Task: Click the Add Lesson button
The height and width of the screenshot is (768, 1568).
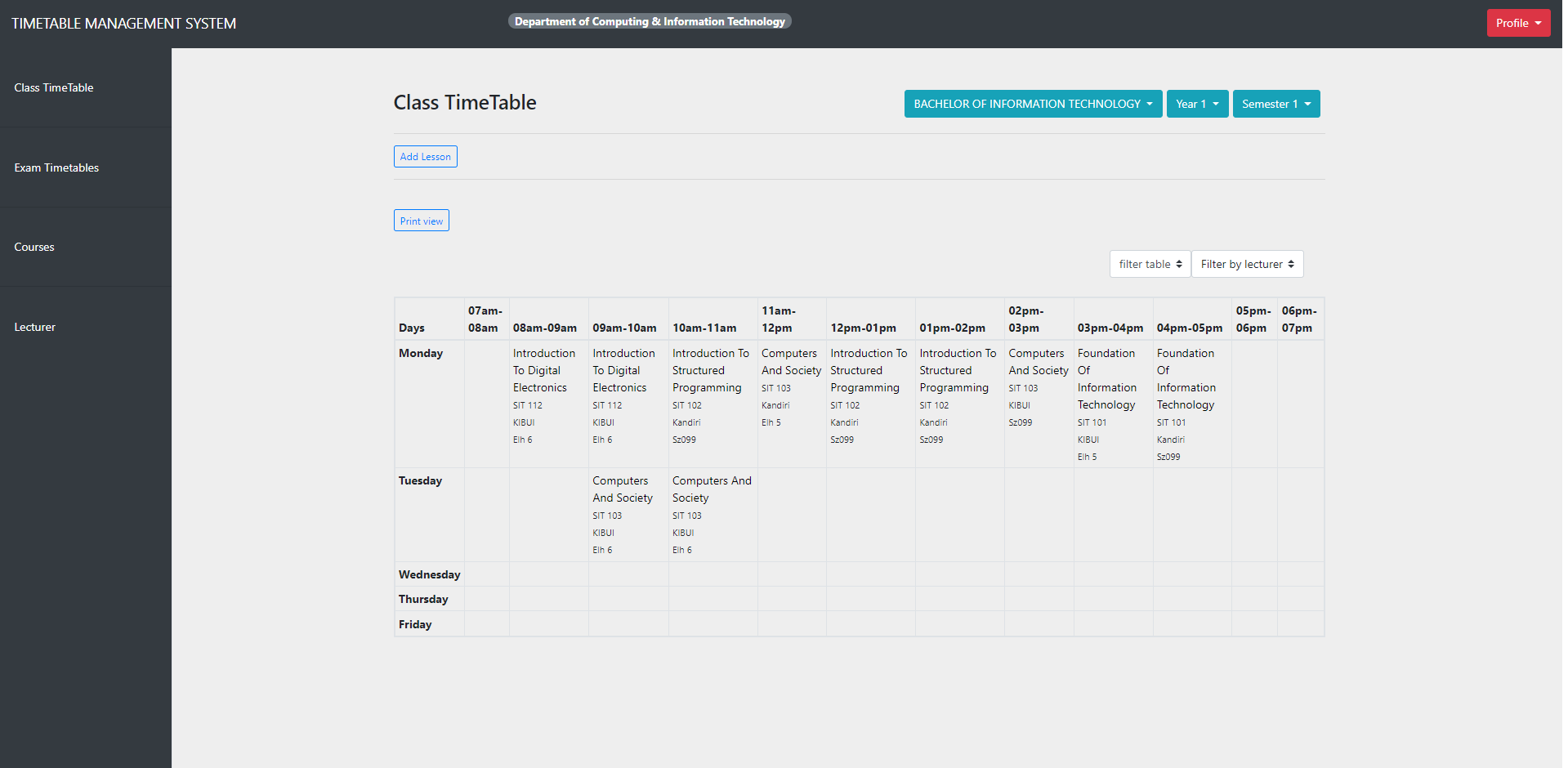Action: (425, 156)
